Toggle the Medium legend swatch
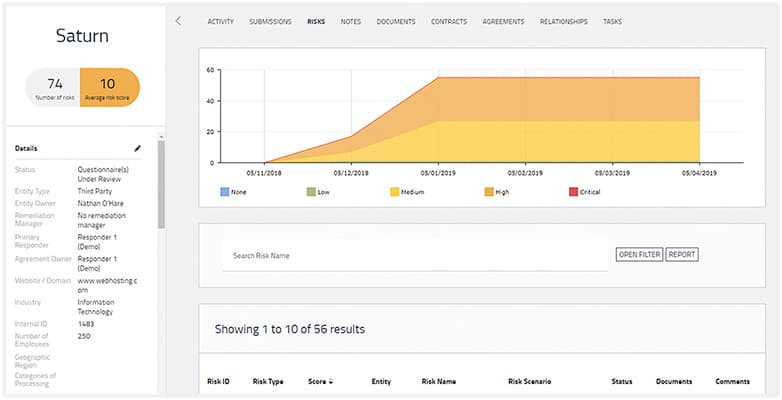The image size is (782, 400). tap(396, 191)
